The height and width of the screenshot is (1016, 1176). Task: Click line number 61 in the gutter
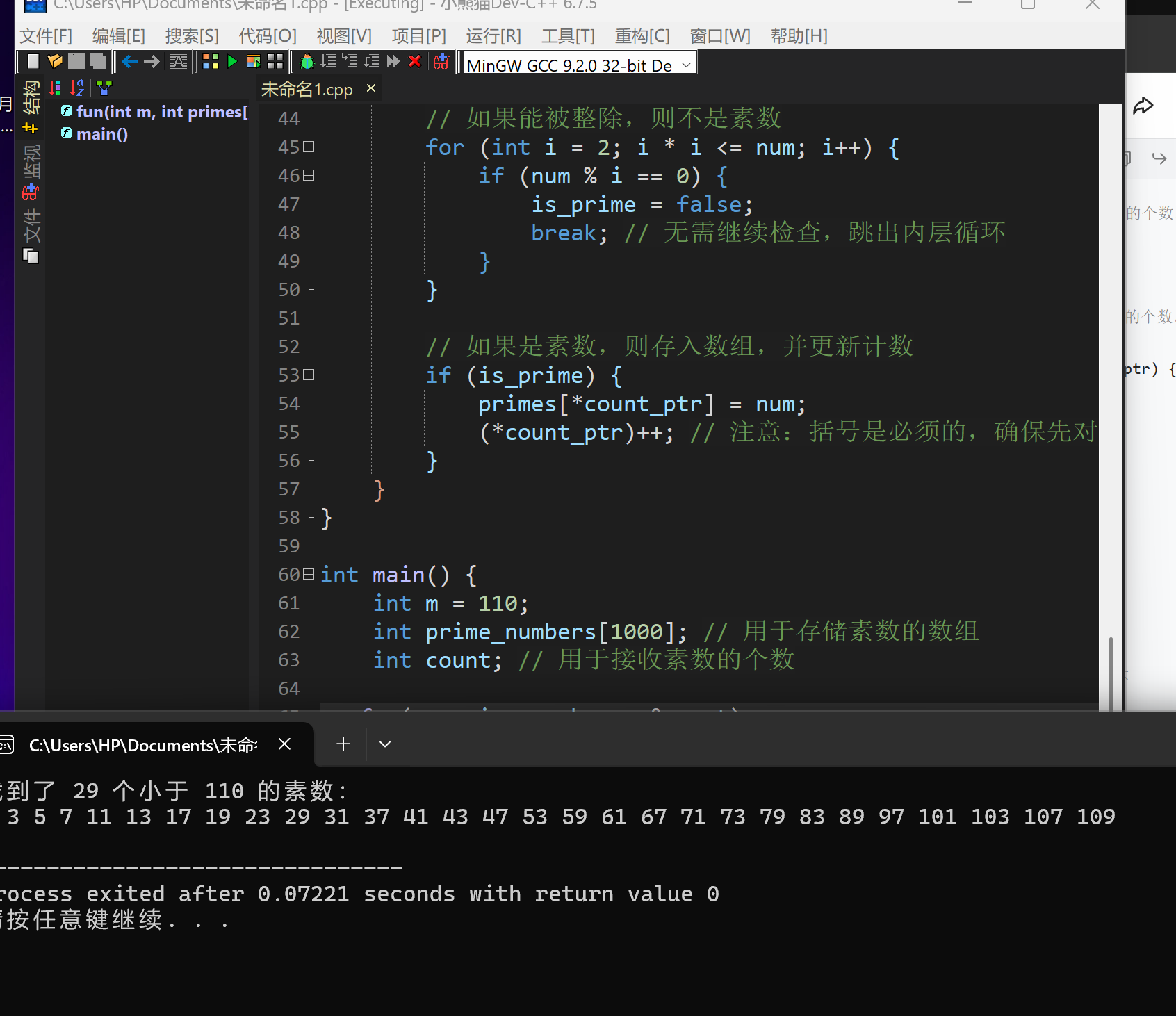pos(289,603)
